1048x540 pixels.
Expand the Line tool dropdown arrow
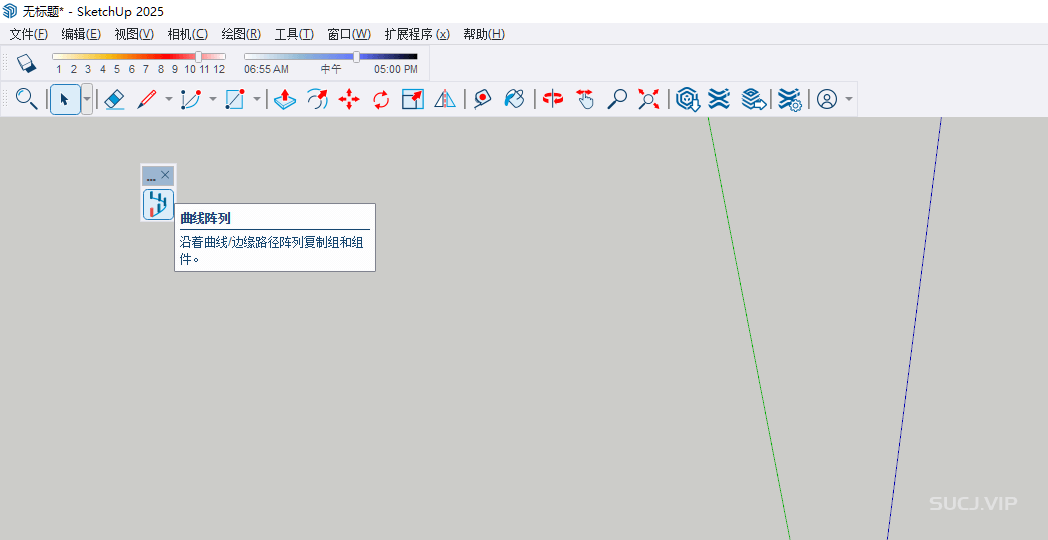pos(168,100)
